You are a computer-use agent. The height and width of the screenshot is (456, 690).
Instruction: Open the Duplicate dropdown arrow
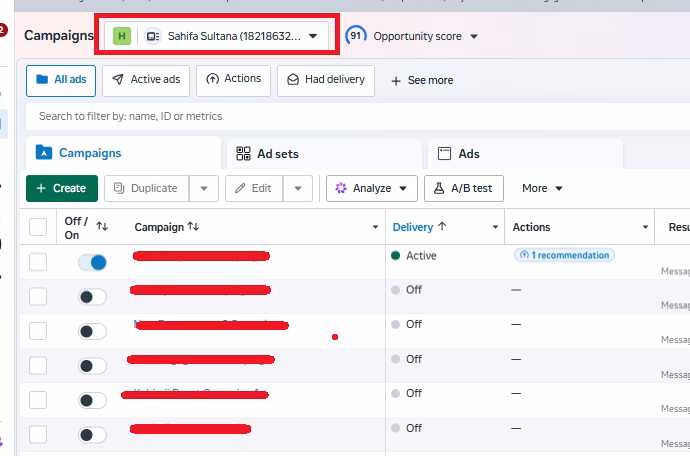[x=204, y=188]
